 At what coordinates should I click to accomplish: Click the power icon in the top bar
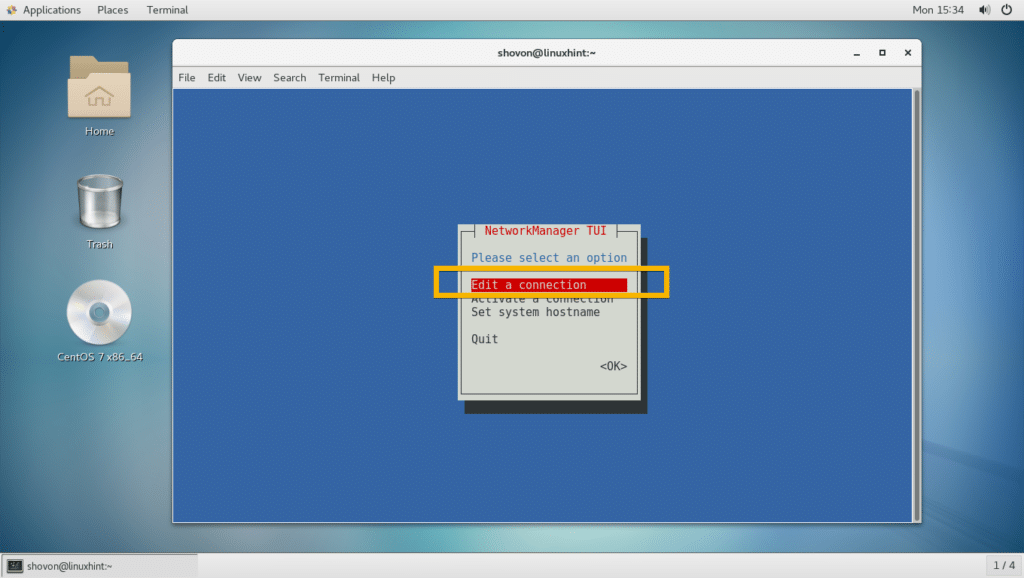1009,9
